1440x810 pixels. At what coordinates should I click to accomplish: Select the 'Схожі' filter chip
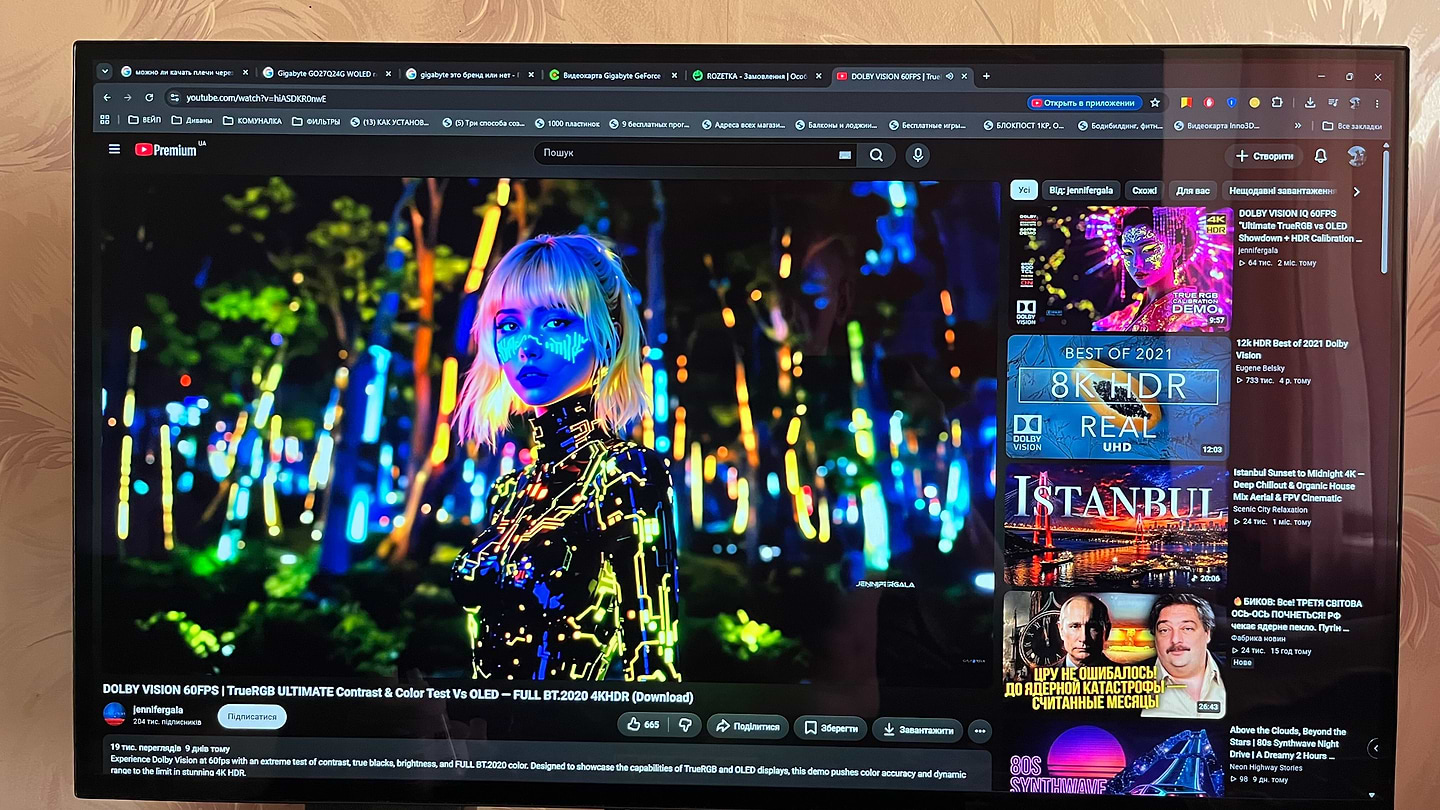point(1145,191)
